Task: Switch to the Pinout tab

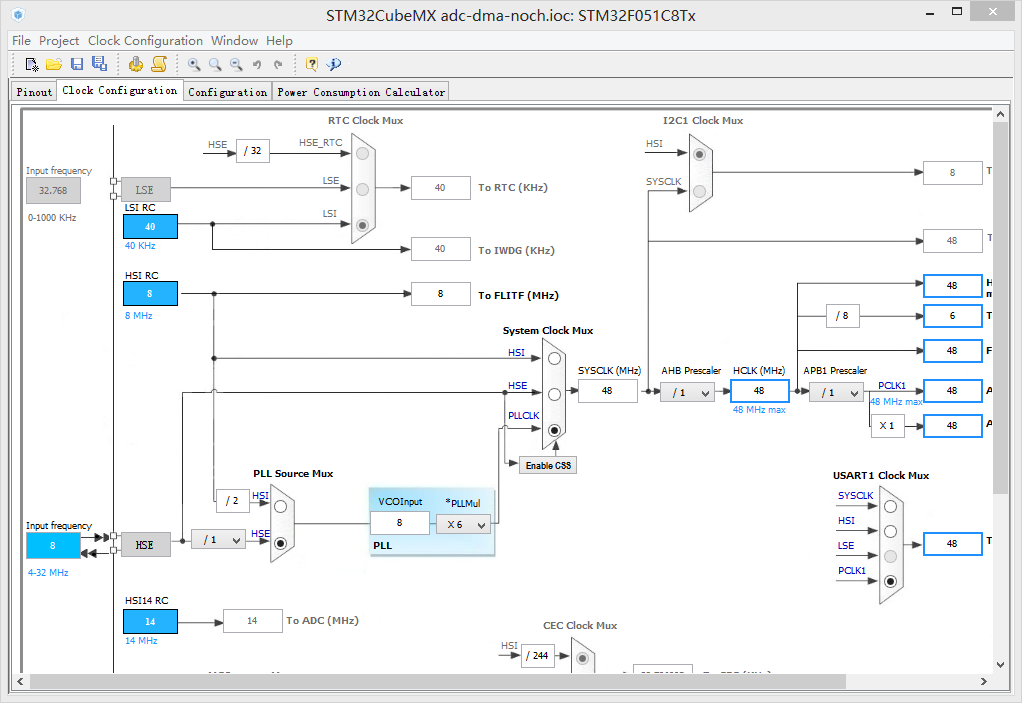Action: (34, 91)
